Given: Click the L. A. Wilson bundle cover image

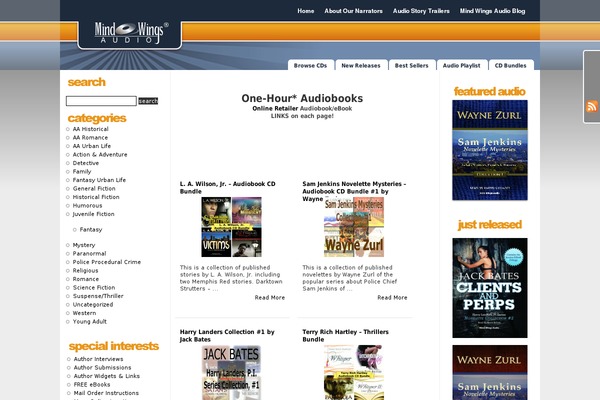Looking at the screenshot, I should point(232,227).
